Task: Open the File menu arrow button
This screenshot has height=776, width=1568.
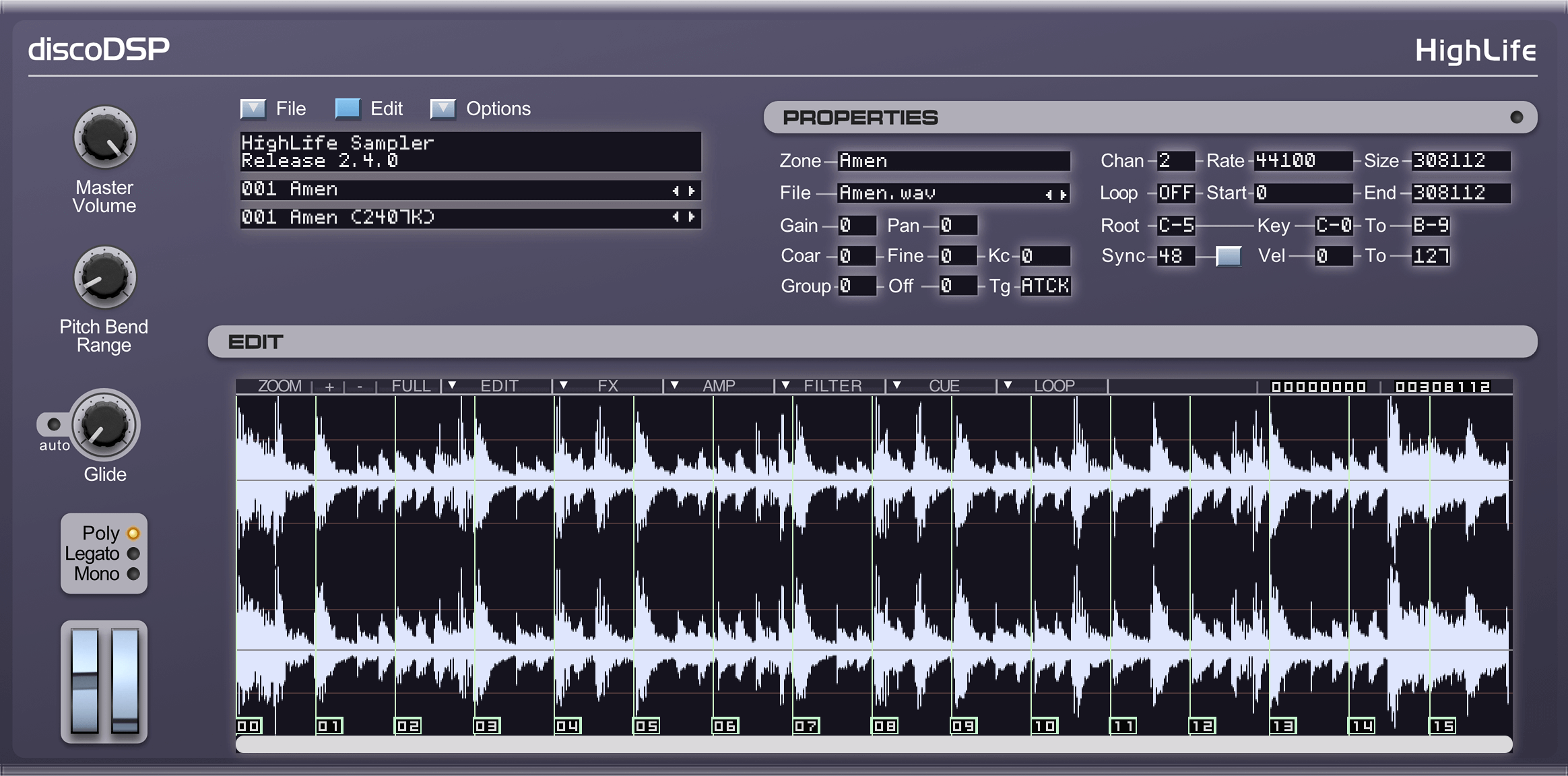Action: (x=253, y=108)
